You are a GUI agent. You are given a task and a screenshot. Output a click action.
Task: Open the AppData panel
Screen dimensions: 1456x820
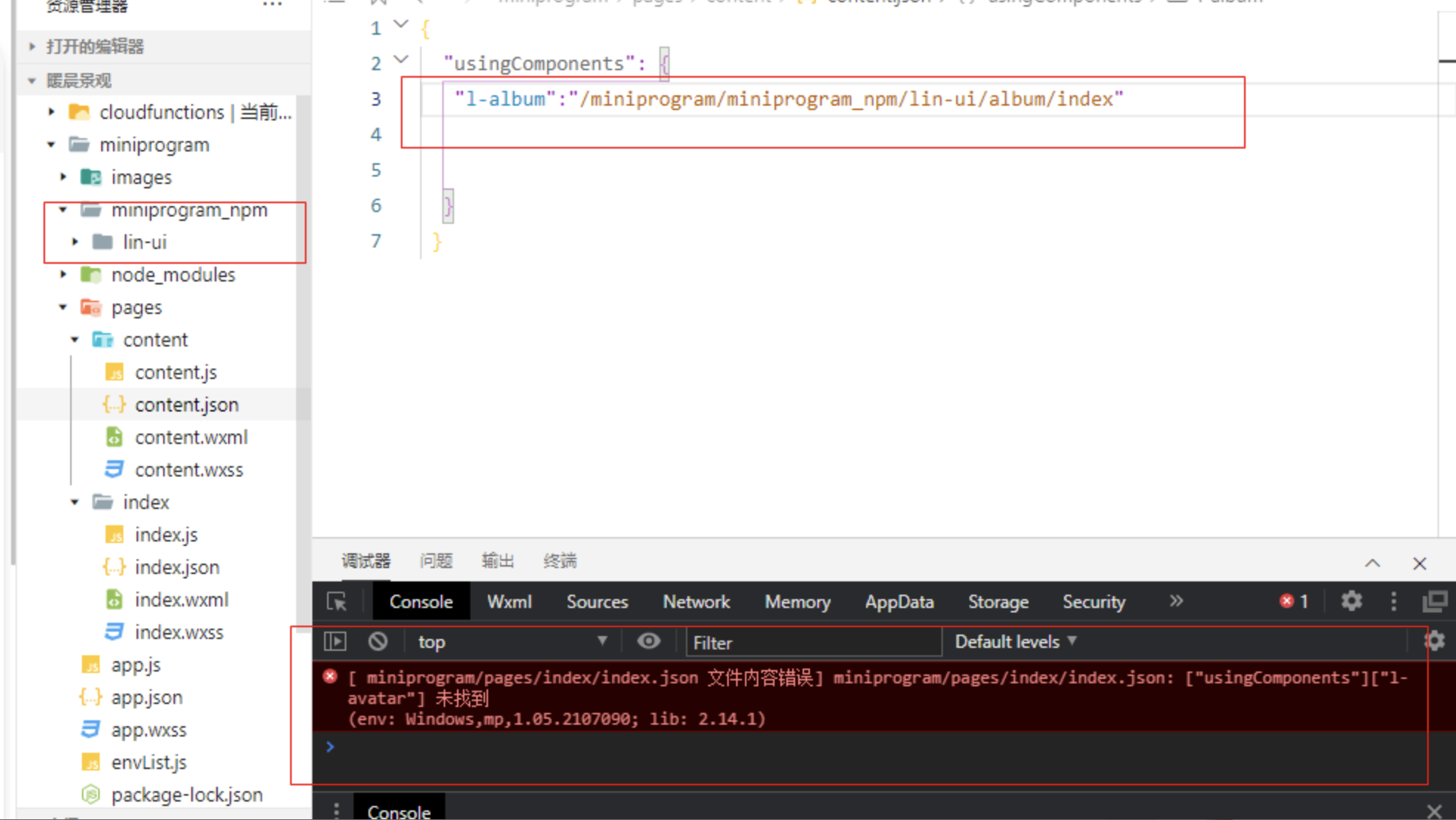click(899, 601)
